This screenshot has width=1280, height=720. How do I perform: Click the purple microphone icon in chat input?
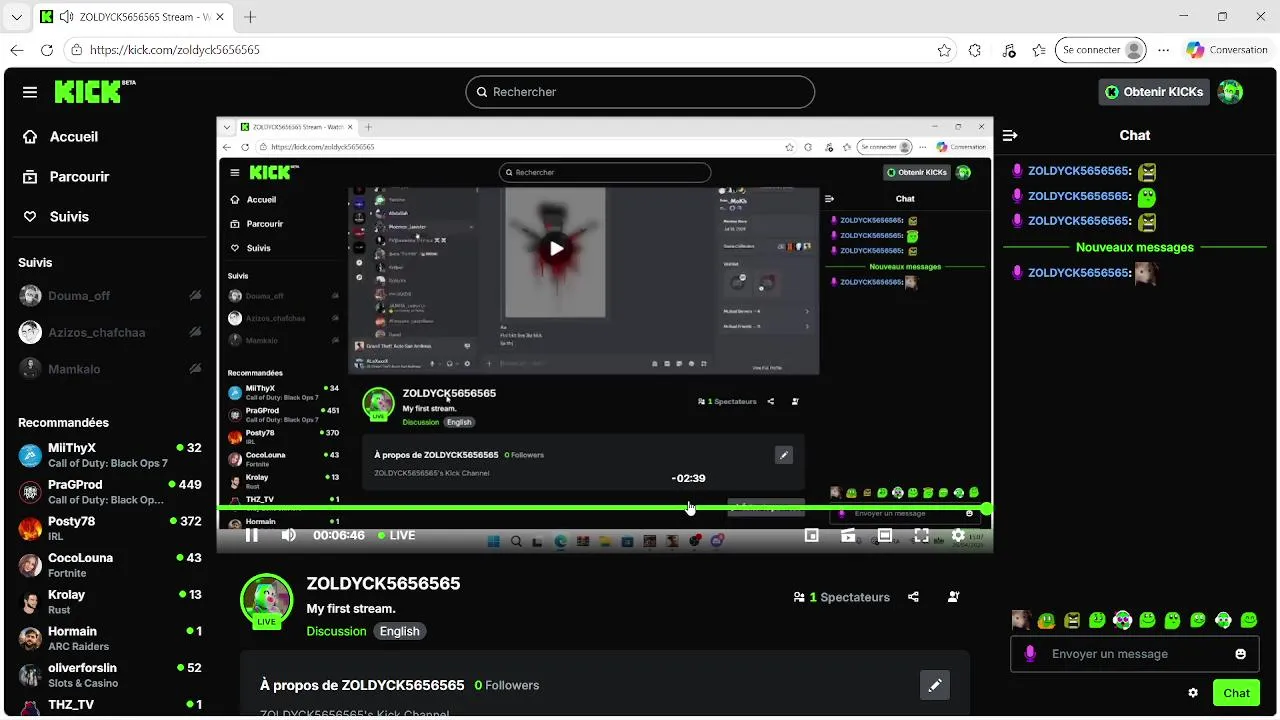1031,654
